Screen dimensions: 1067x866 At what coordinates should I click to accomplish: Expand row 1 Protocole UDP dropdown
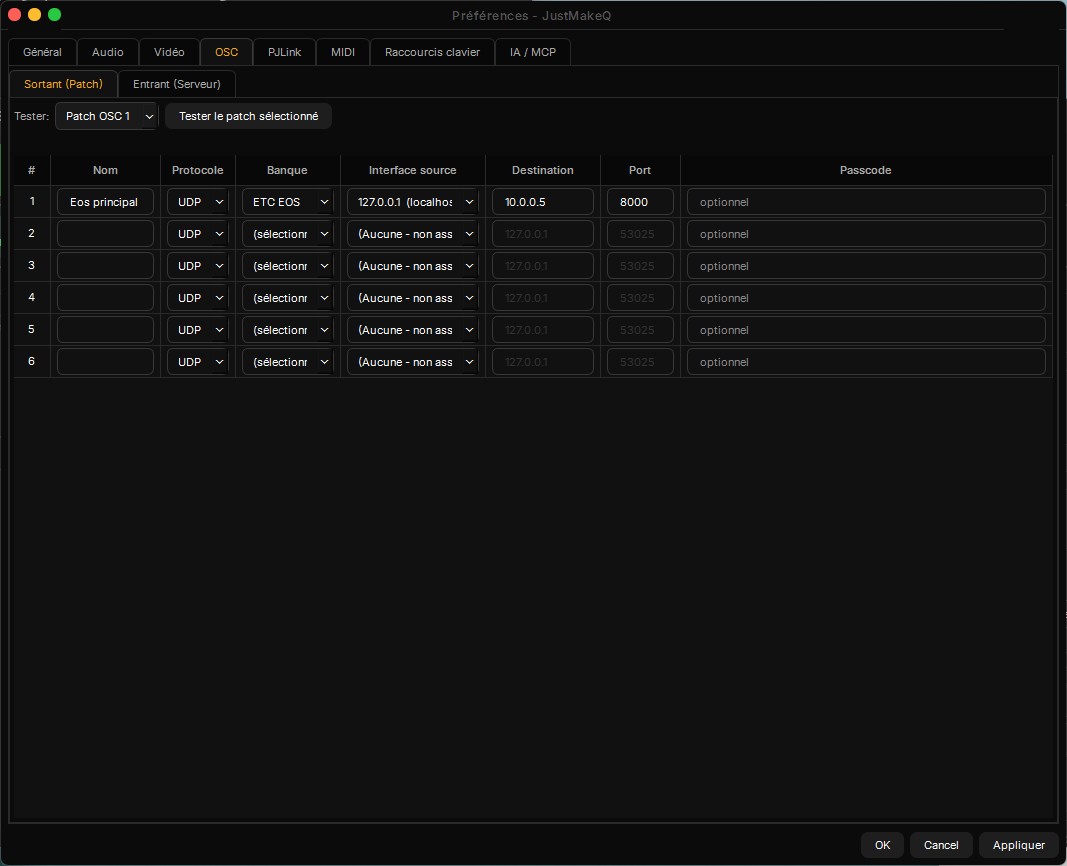click(197, 202)
